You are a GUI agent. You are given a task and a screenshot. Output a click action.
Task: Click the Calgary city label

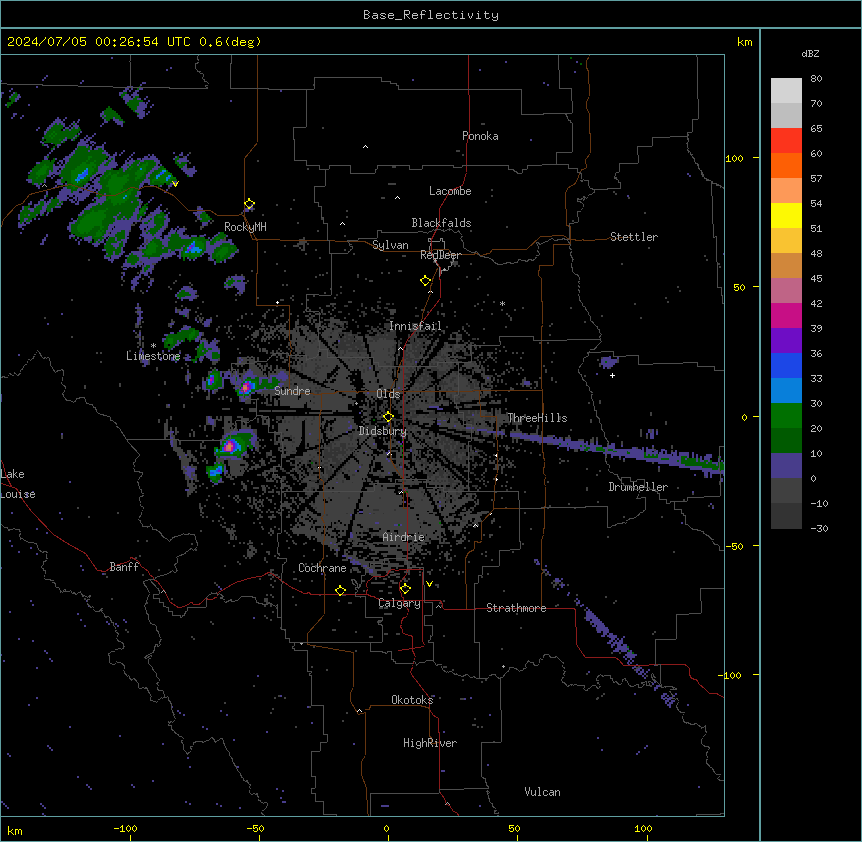(x=400, y=603)
